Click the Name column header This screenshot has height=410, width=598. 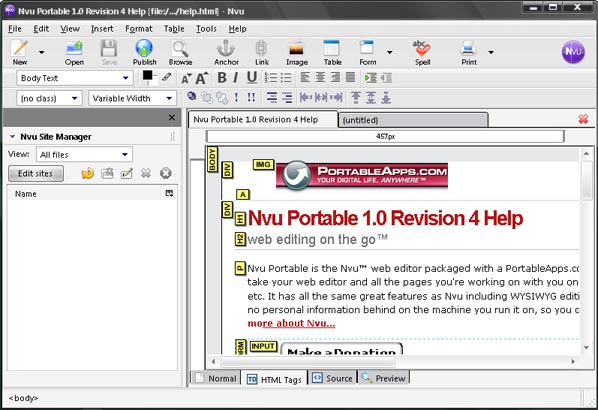[x=85, y=194]
